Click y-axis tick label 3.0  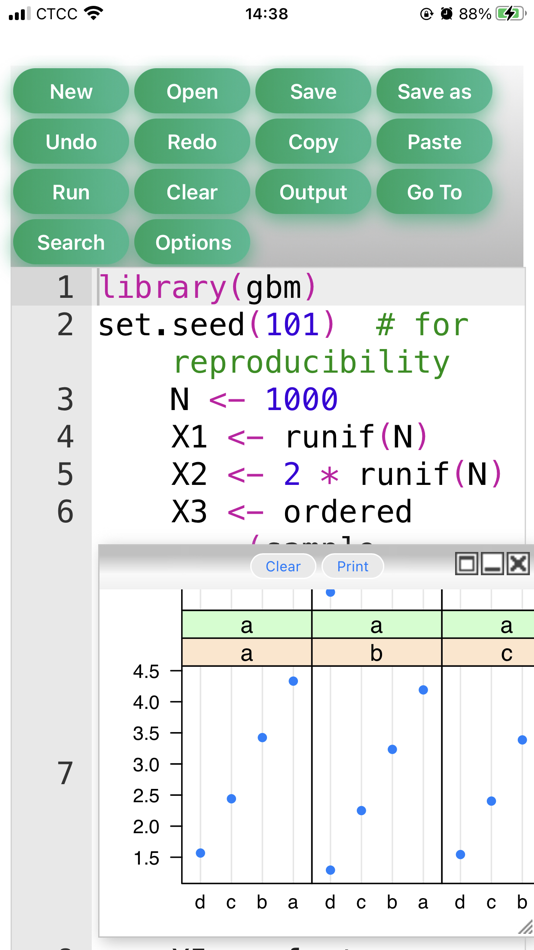coord(145,765)
